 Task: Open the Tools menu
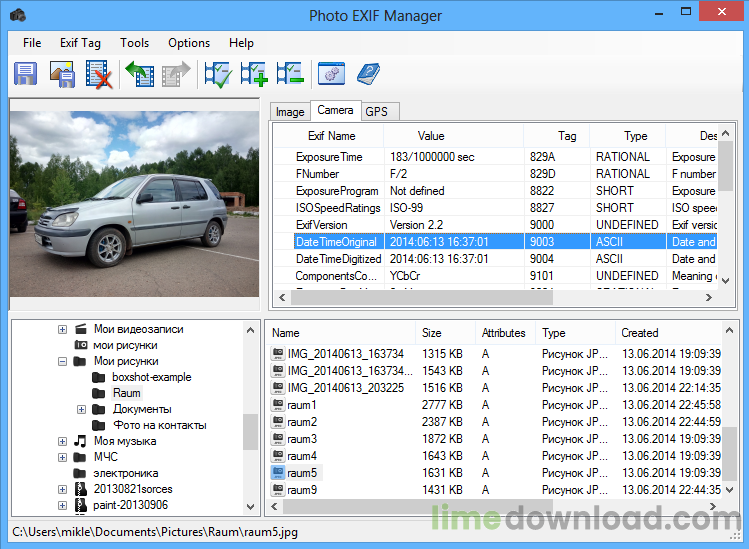134,43
